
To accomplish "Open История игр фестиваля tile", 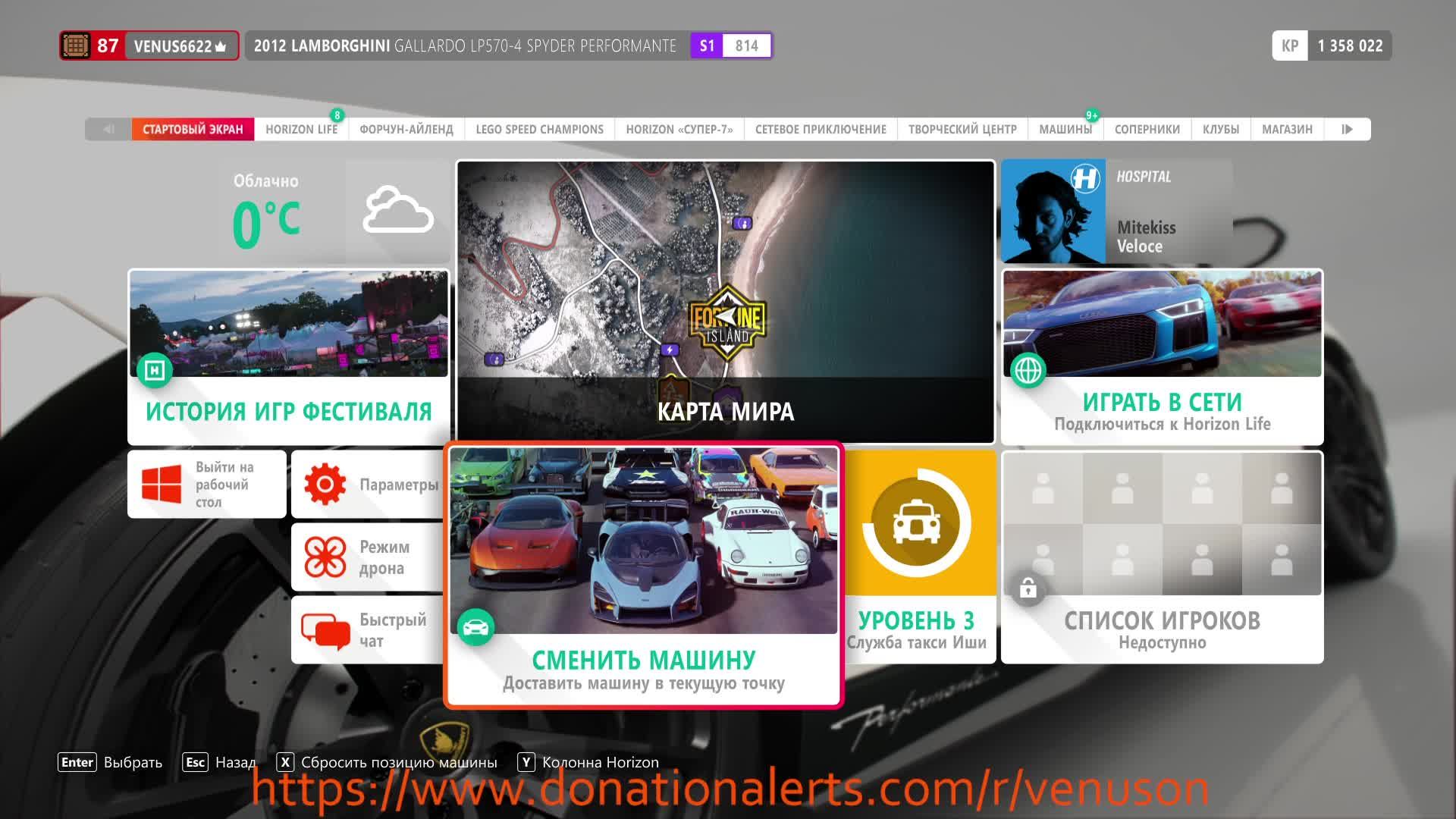I will coord(288,356).
